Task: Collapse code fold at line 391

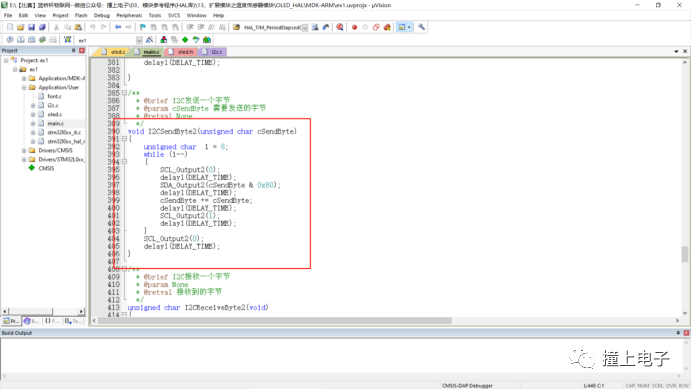Action: 124,139
